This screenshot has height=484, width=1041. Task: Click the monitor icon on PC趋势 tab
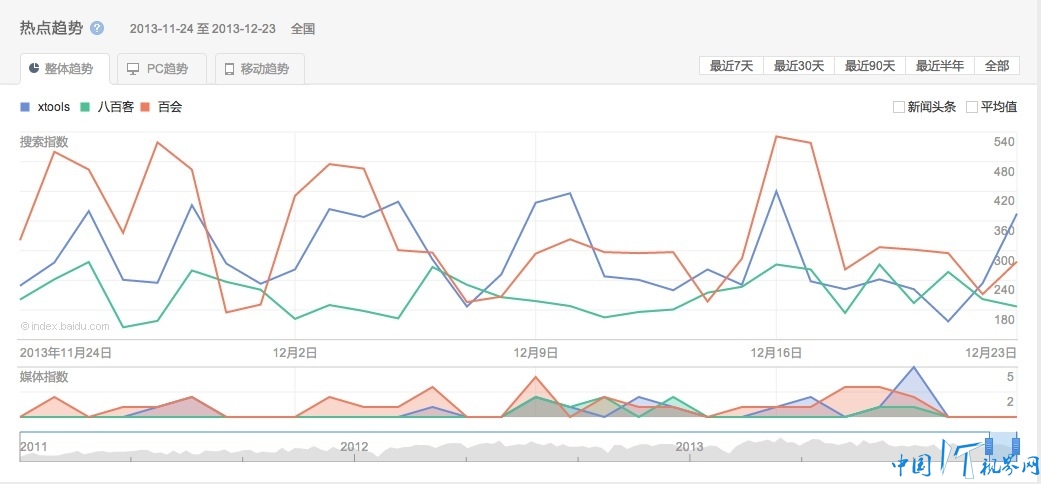(133, 69)
